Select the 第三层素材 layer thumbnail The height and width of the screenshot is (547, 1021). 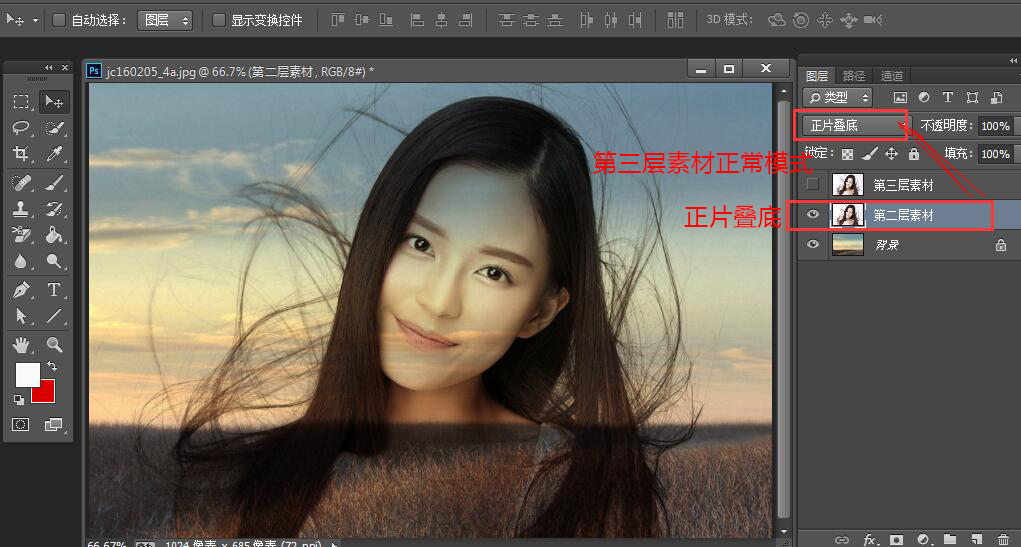(848, 185)
